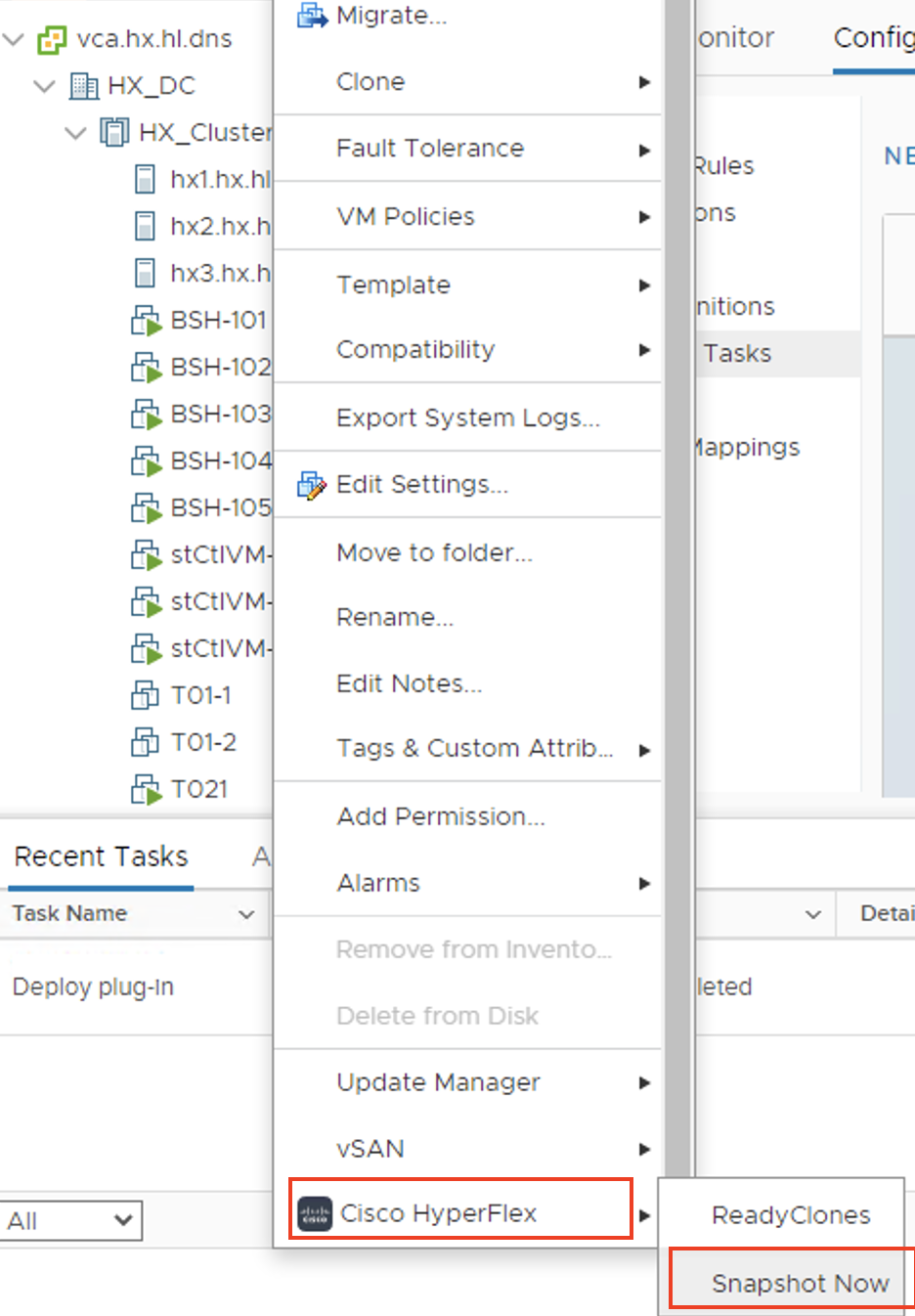Viewport: 915px width, 1316px height.
Task: Select Snapshot Now from the submenu
Action: click(x=800, y=1283)
